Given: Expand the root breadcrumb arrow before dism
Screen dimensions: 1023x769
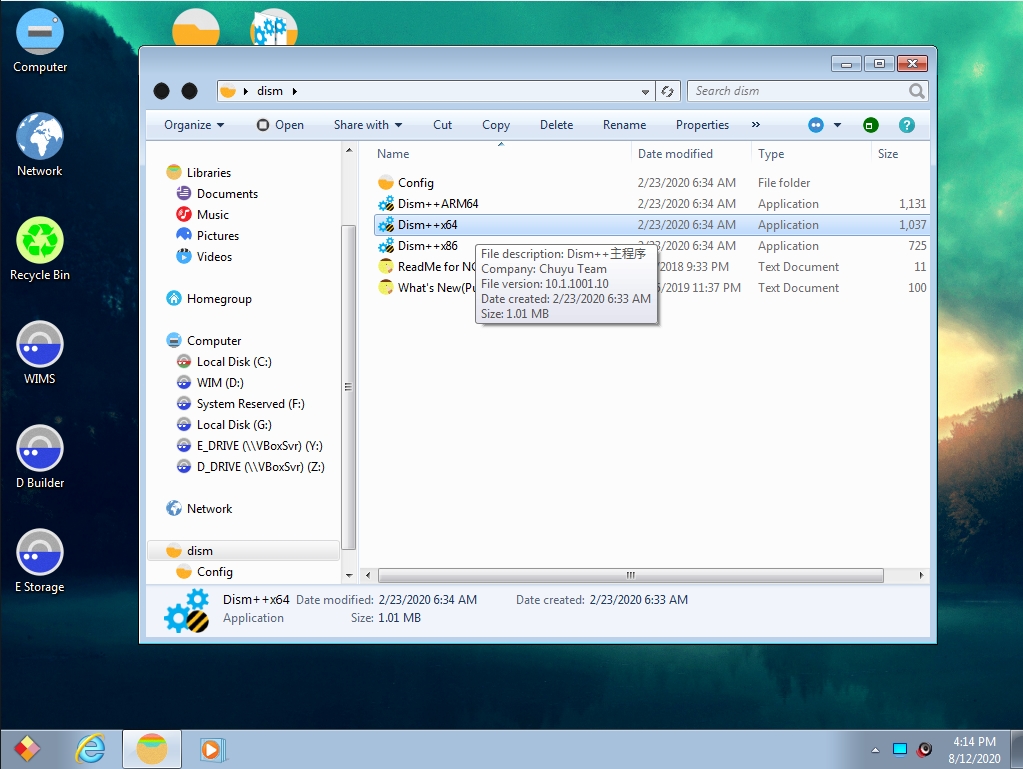Looking at the screenshot, I should pos(245,91).
